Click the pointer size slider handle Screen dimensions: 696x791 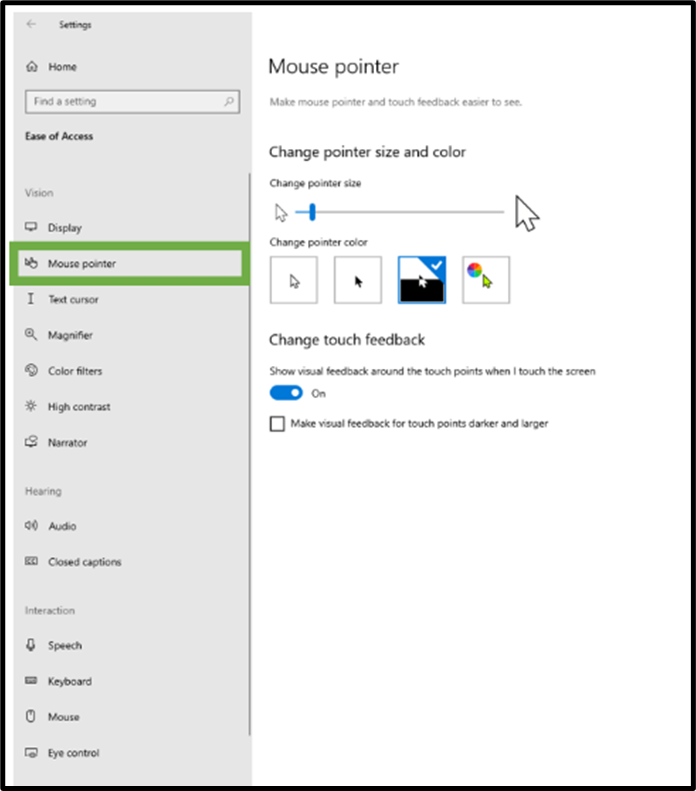pyautogui.click(x=312, y=212)
